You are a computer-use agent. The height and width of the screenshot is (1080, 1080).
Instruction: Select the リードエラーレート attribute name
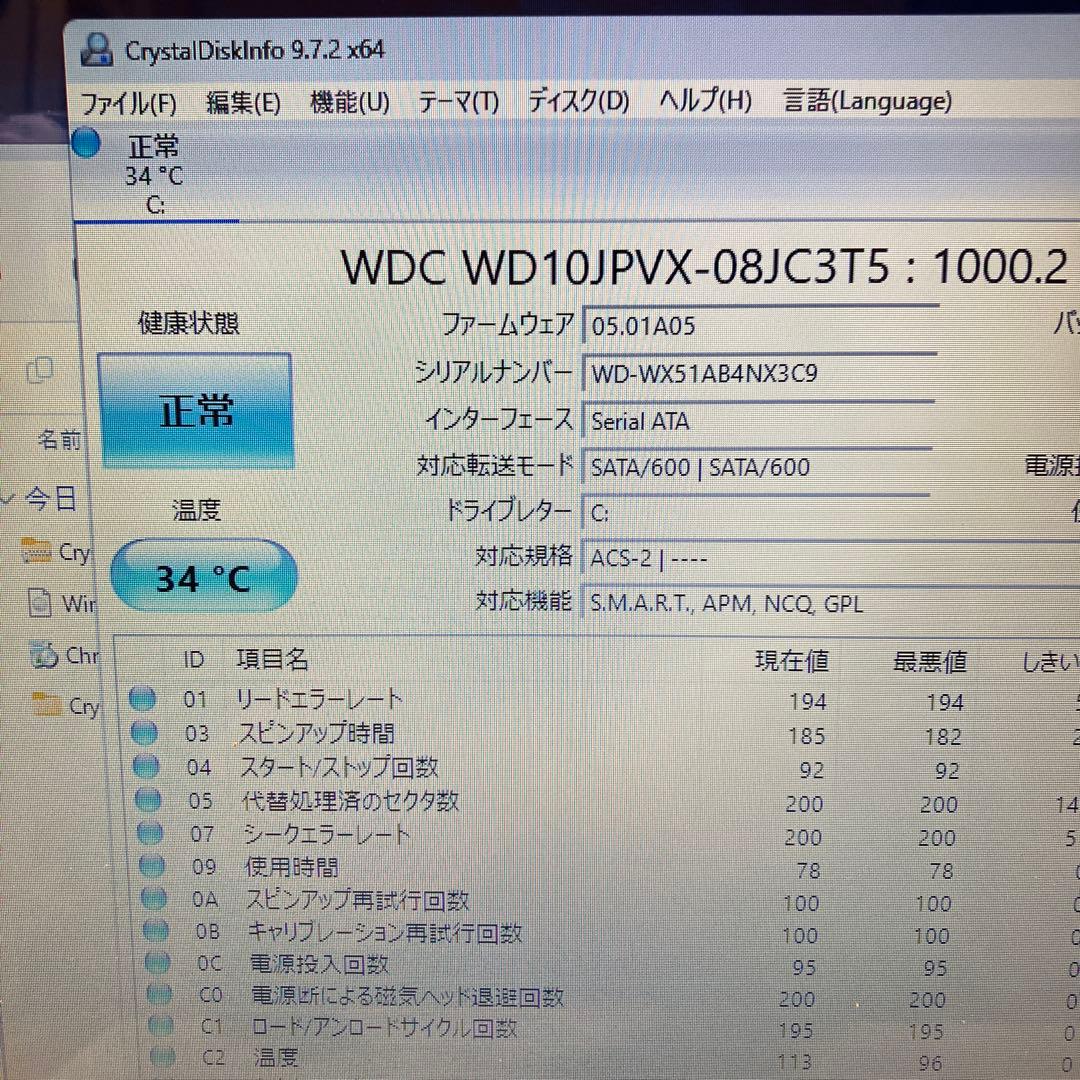(320, 700)
